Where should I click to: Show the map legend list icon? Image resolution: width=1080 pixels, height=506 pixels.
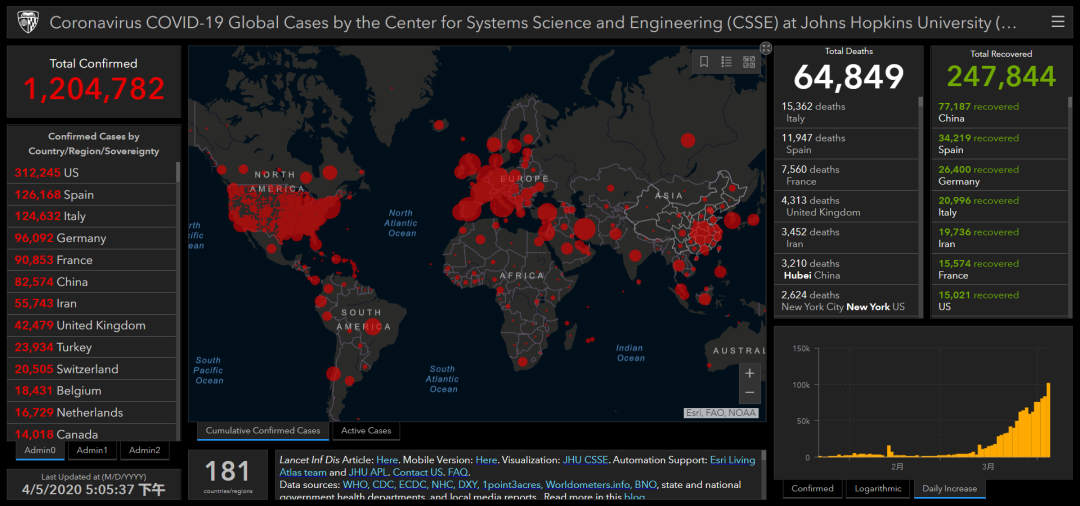(726, 62)
